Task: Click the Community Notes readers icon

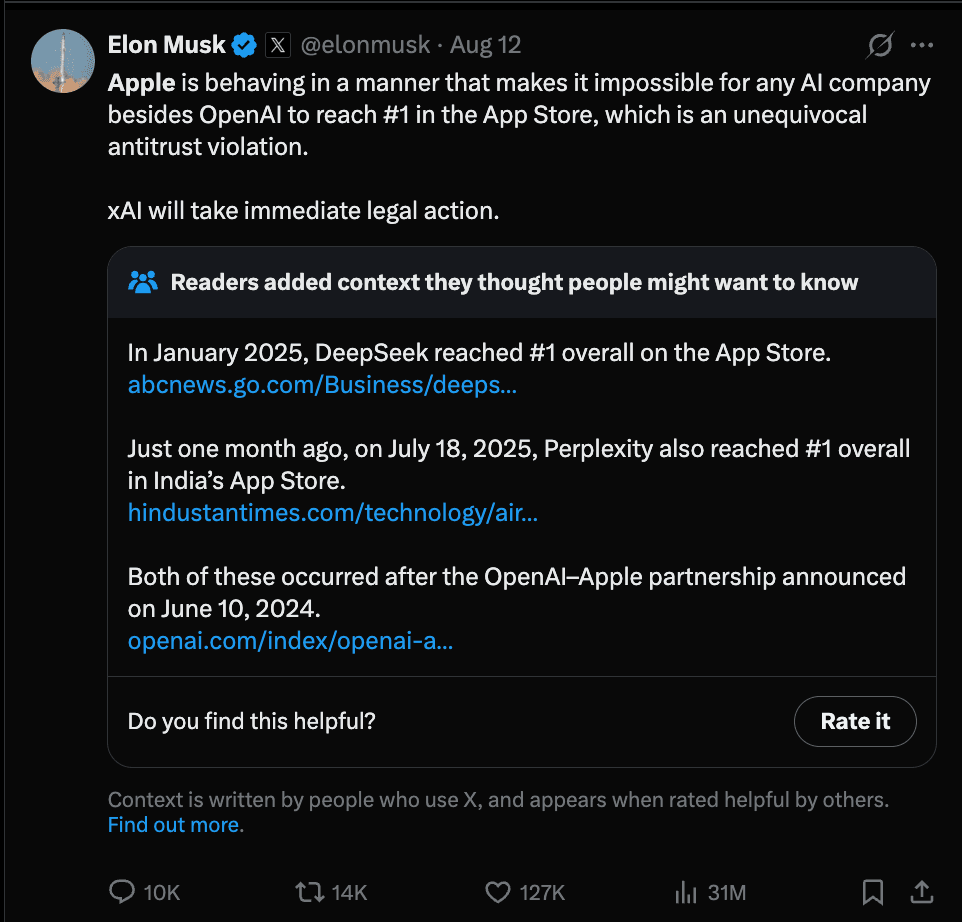Action: click(142, 281)
